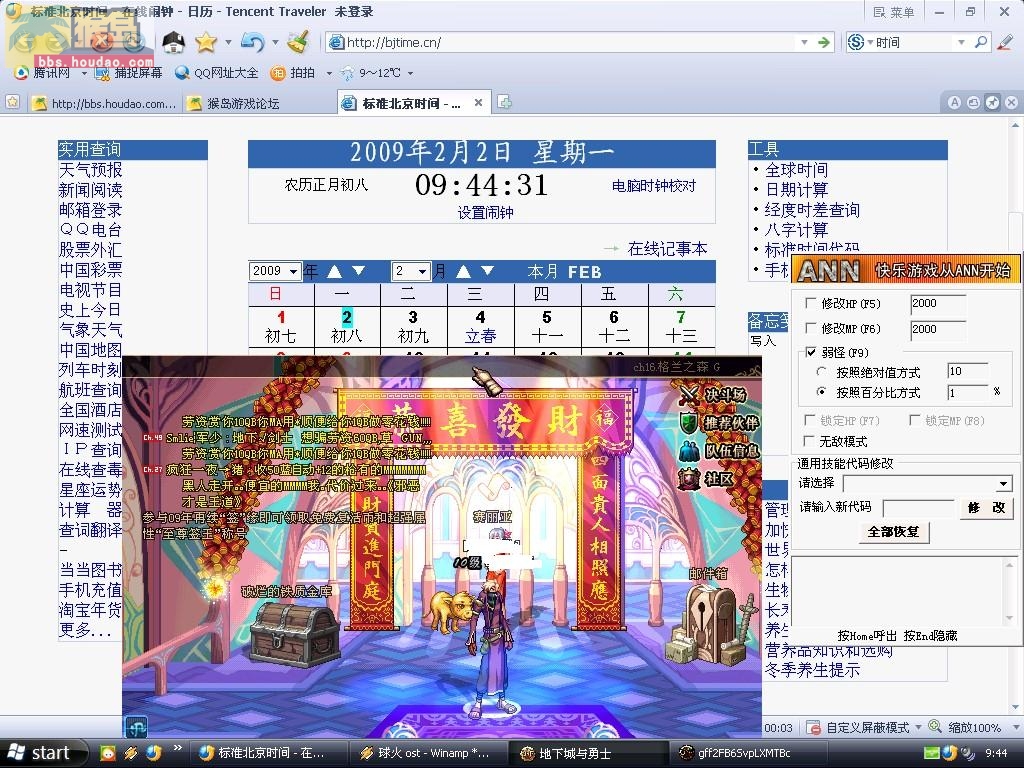This screenshot has width=1024, height=768.
Task: Click 修改HP value input field
Action: coord(938,304)
